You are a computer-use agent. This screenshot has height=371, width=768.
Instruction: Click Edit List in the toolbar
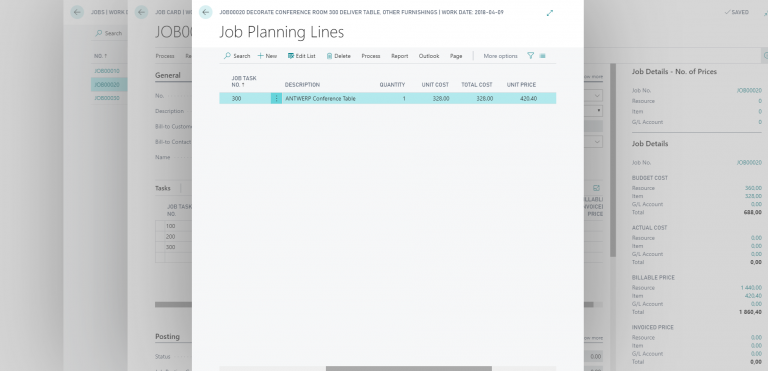pos(302,56)
